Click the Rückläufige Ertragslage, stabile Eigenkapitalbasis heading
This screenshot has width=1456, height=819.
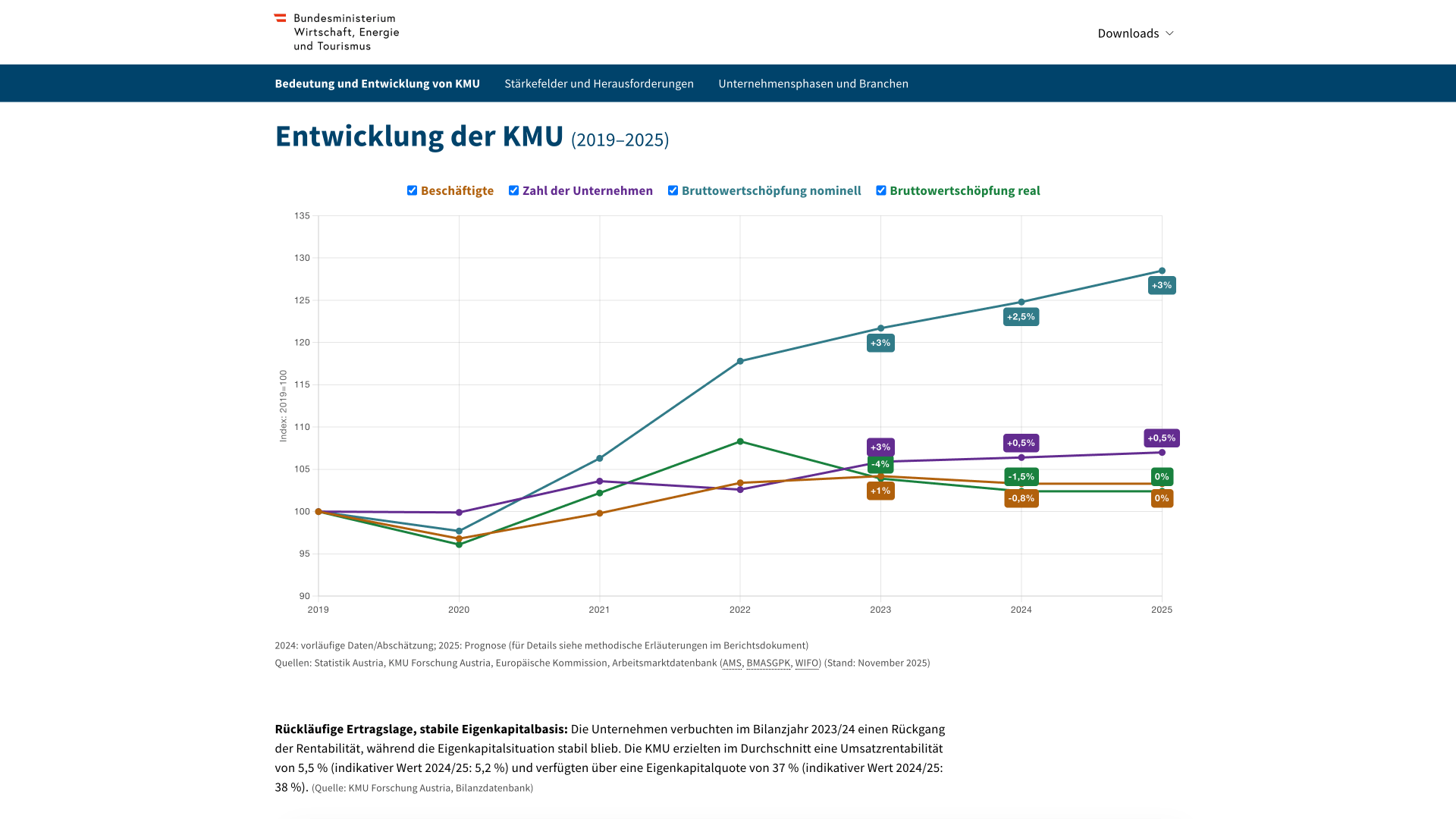[x=421, y=729]
